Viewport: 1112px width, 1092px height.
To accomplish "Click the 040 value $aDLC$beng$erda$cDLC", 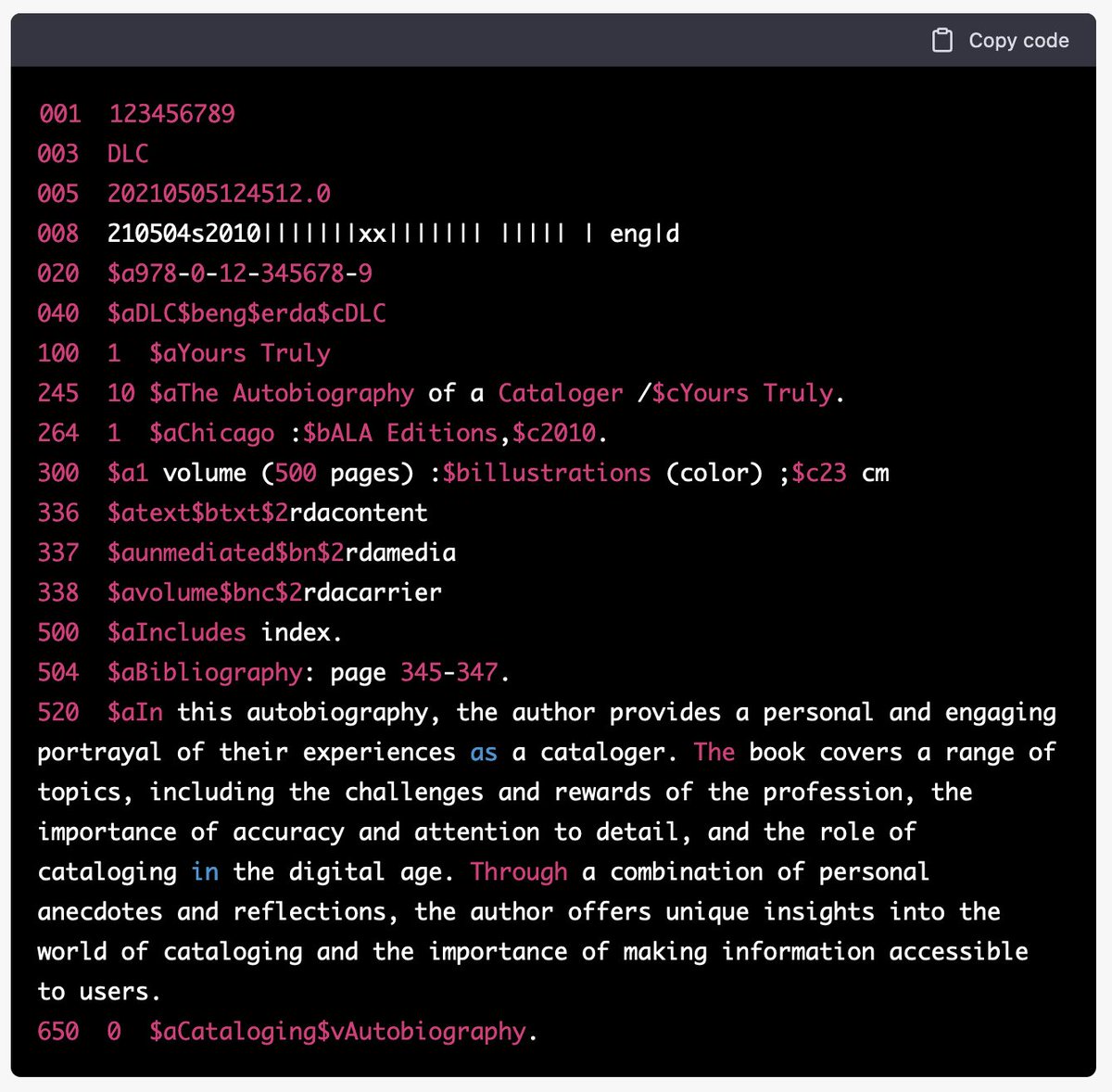I will [246, 313].
